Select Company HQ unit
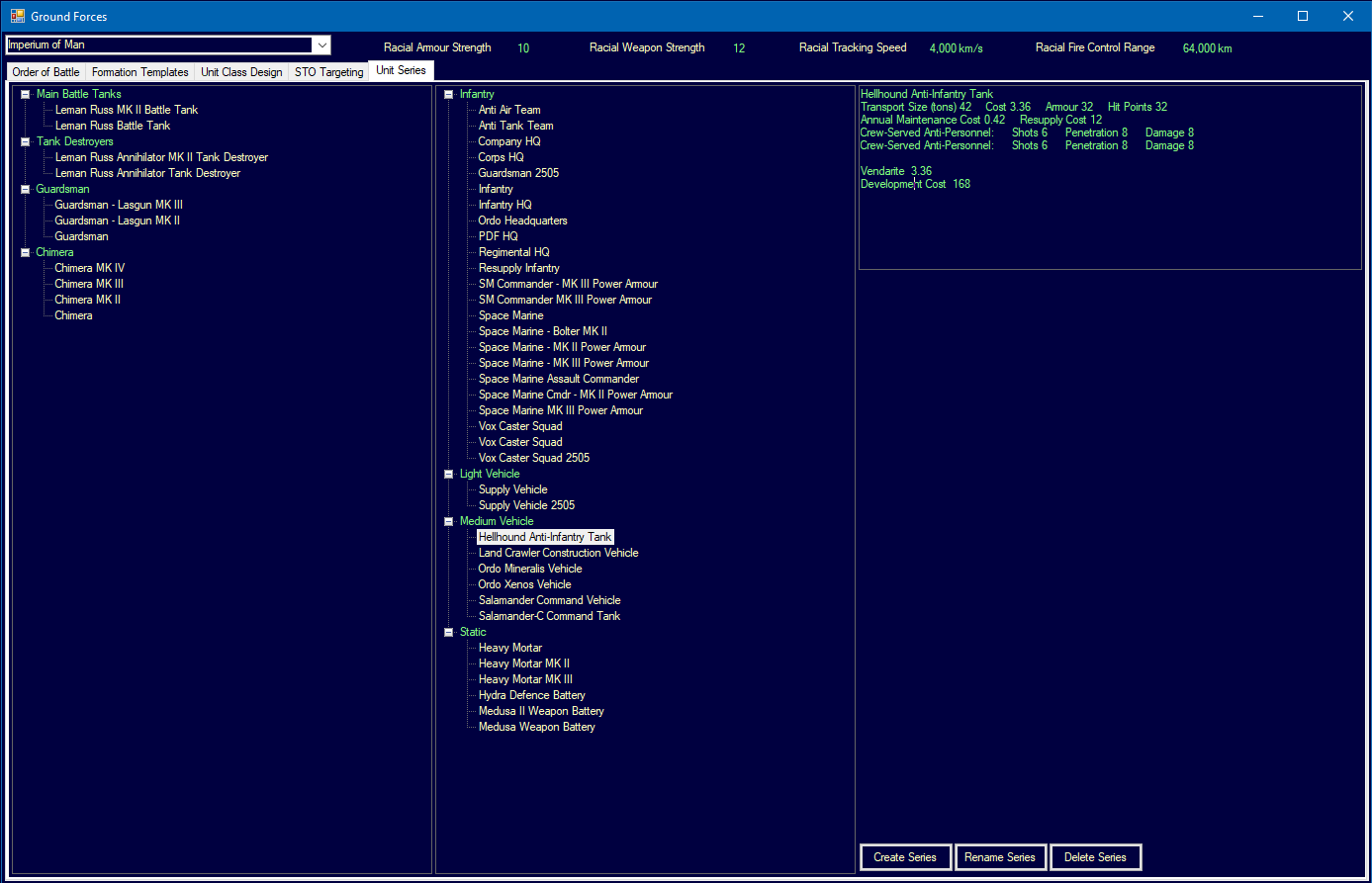The height and width of the screenshot is (883, 1372). tap(509, 141)
